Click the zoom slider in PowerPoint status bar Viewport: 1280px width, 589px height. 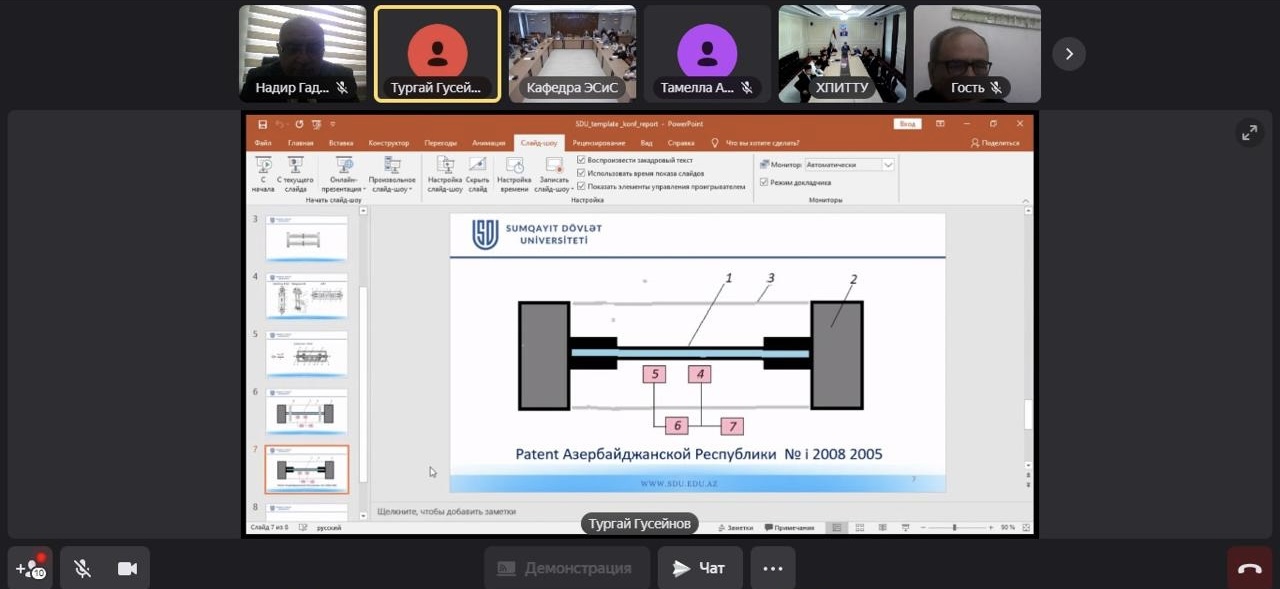(954, 527)
